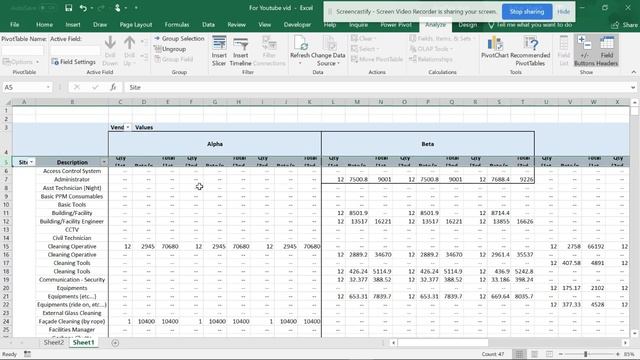Screen dimensions: 640x360
Task: Open the Insert tab
Action: 73,25
